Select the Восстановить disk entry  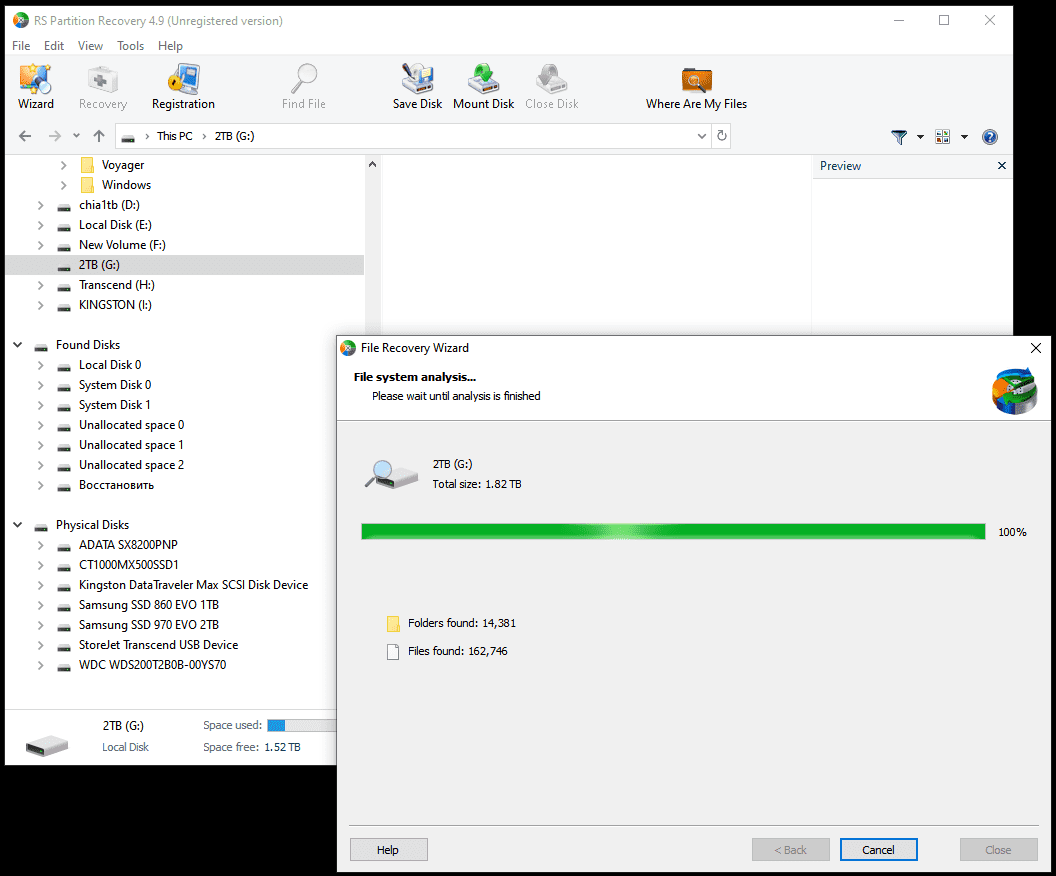[116, 485]
